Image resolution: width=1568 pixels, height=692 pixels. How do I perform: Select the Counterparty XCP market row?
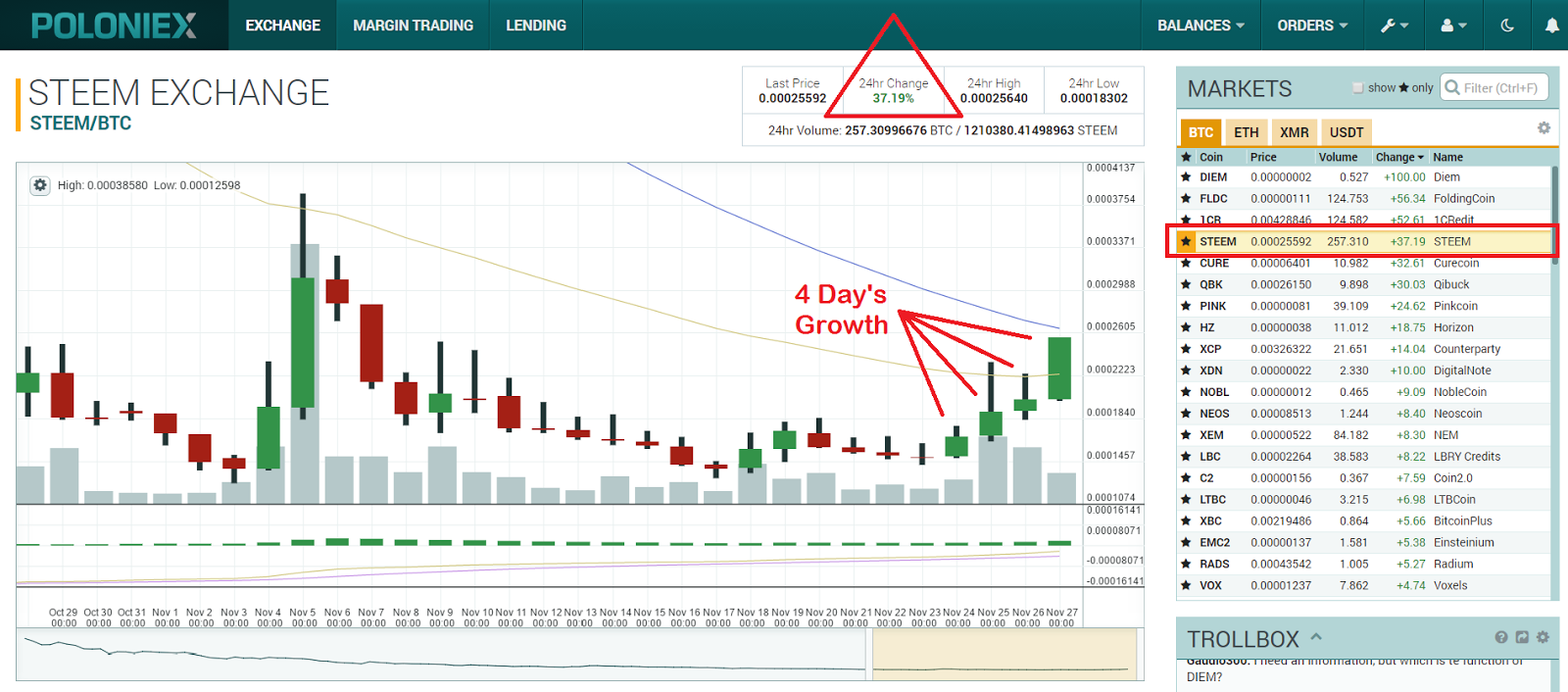(x=1364, y=350)
